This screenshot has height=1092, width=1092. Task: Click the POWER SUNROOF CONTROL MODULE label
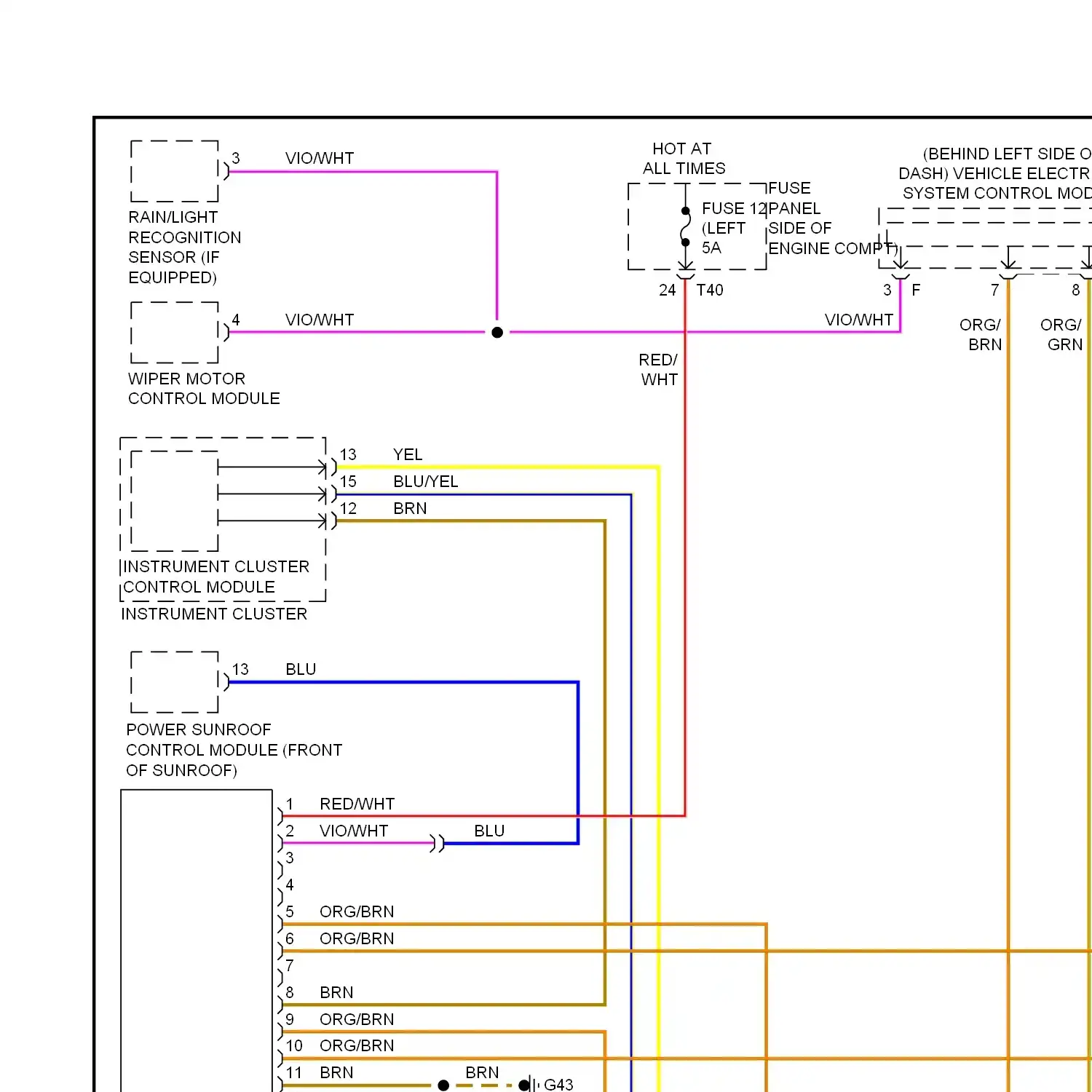coord(234,750)
